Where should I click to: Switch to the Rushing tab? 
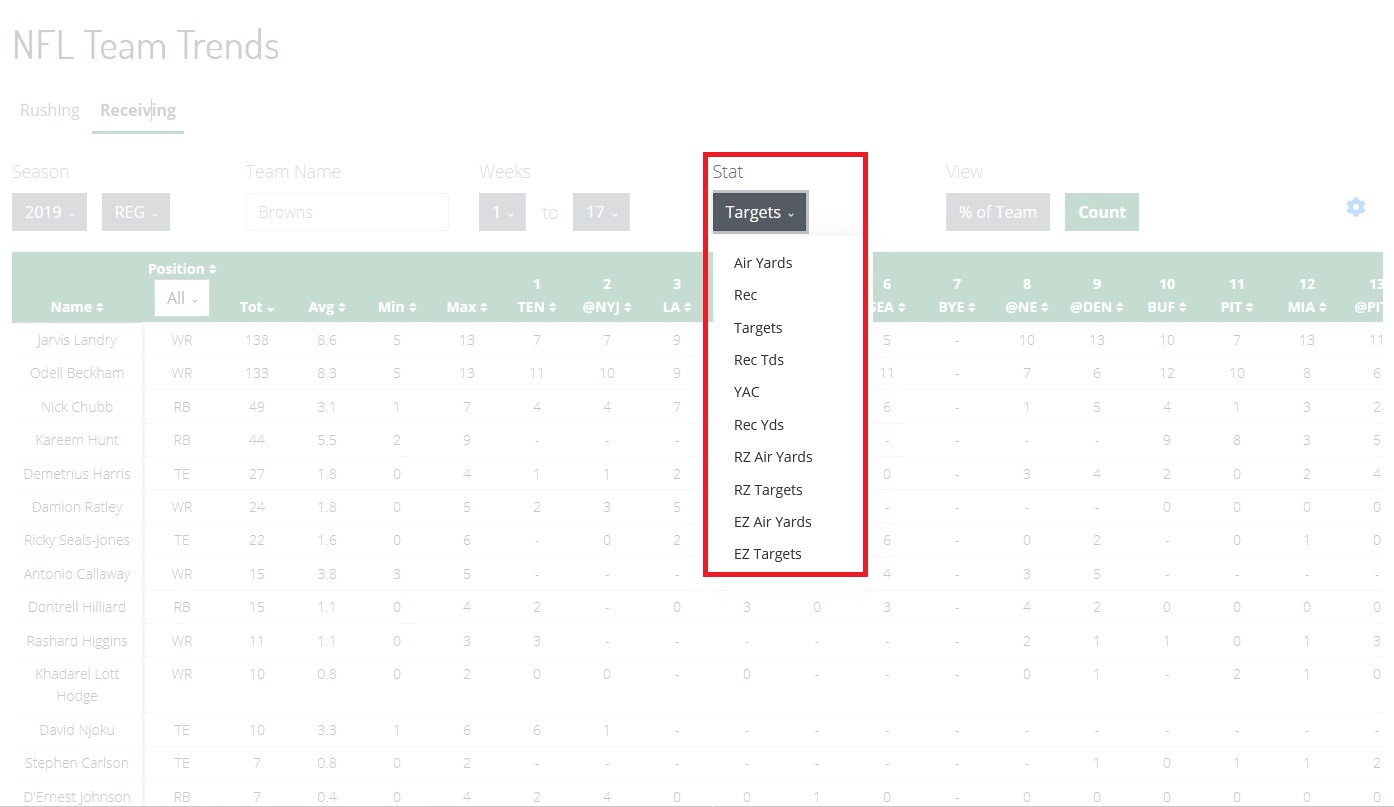50,110
